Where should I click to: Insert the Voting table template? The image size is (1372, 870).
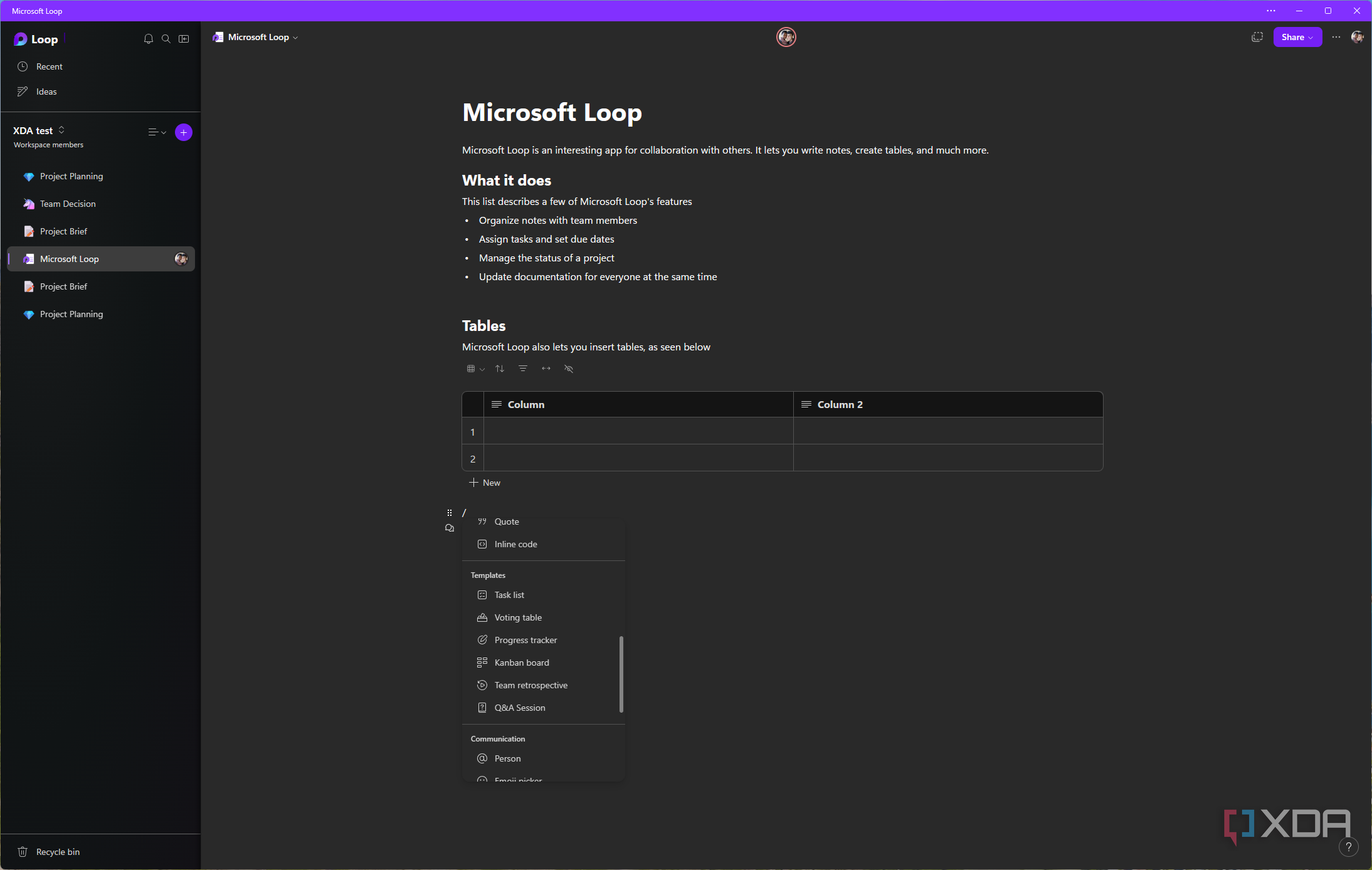[x=543, y=617]
